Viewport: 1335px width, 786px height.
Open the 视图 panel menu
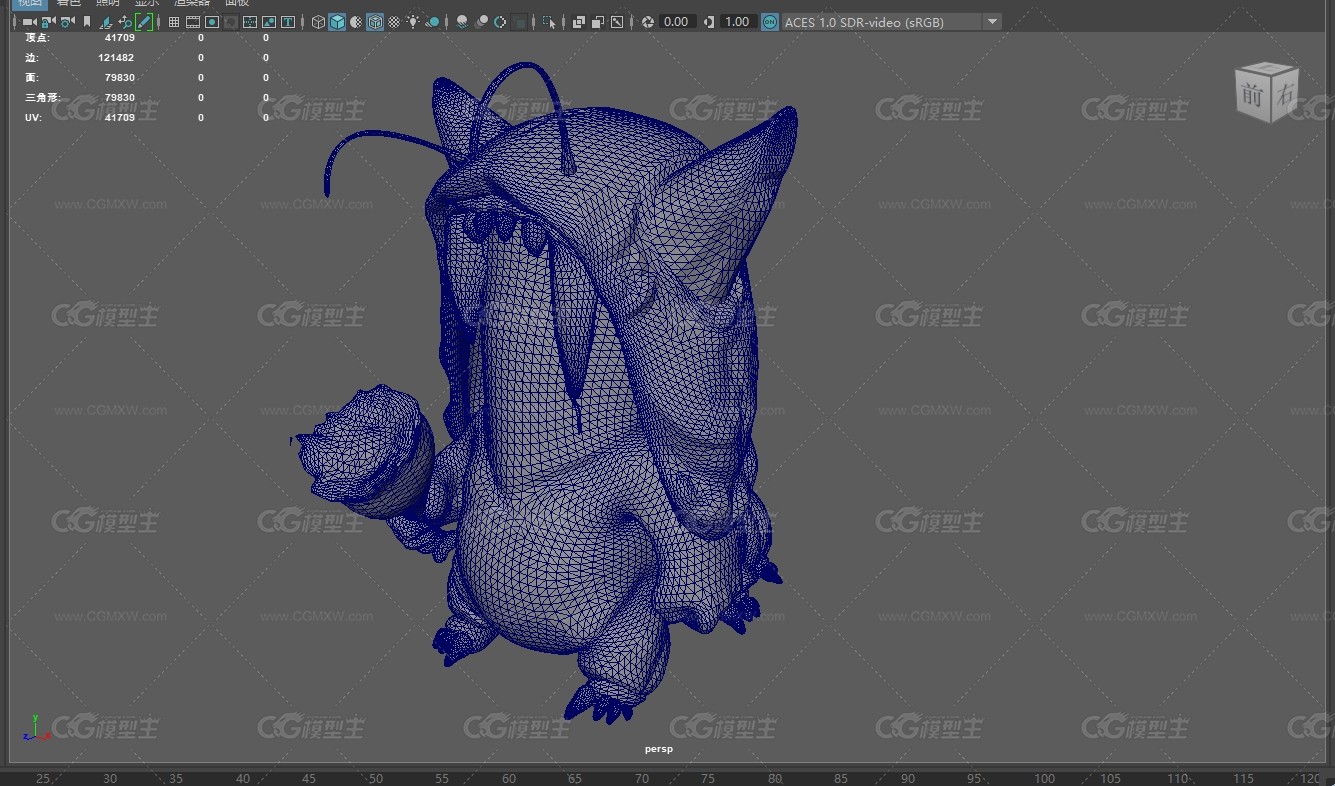[x=29, y=3]
